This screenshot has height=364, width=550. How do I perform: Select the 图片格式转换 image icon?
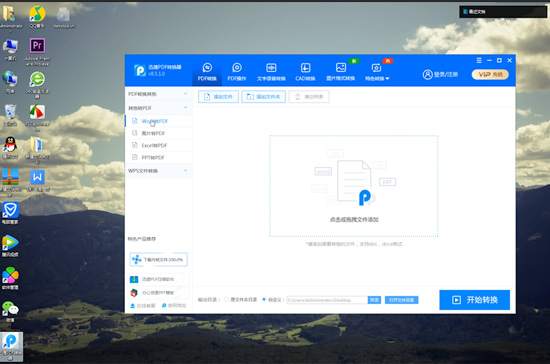(x=341, y=67)
